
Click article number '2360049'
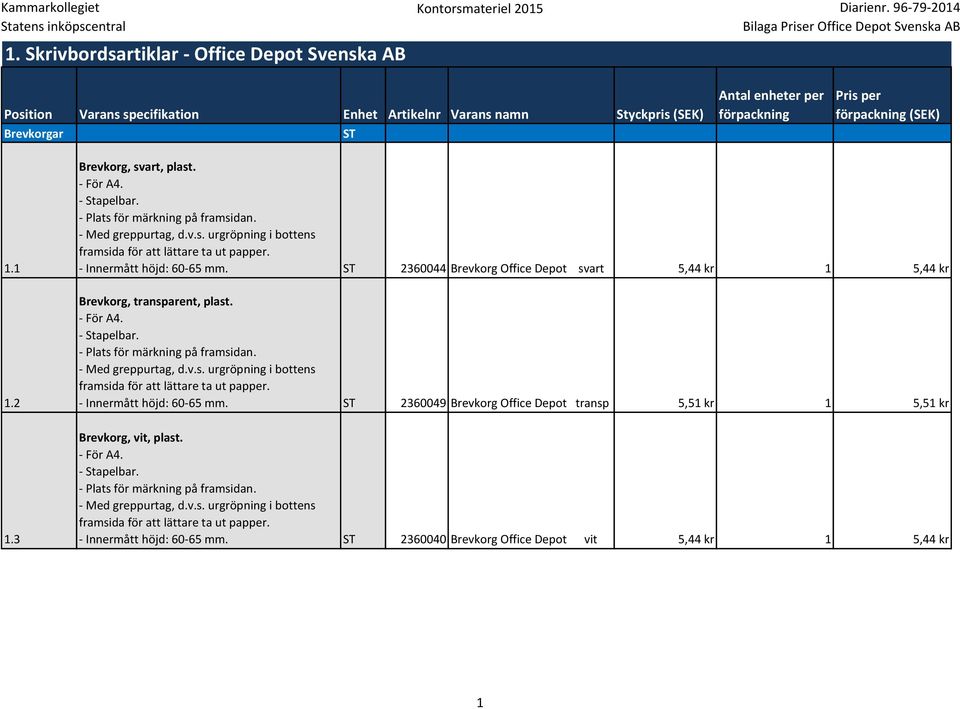pyautogui.click(x=423, y=403)
